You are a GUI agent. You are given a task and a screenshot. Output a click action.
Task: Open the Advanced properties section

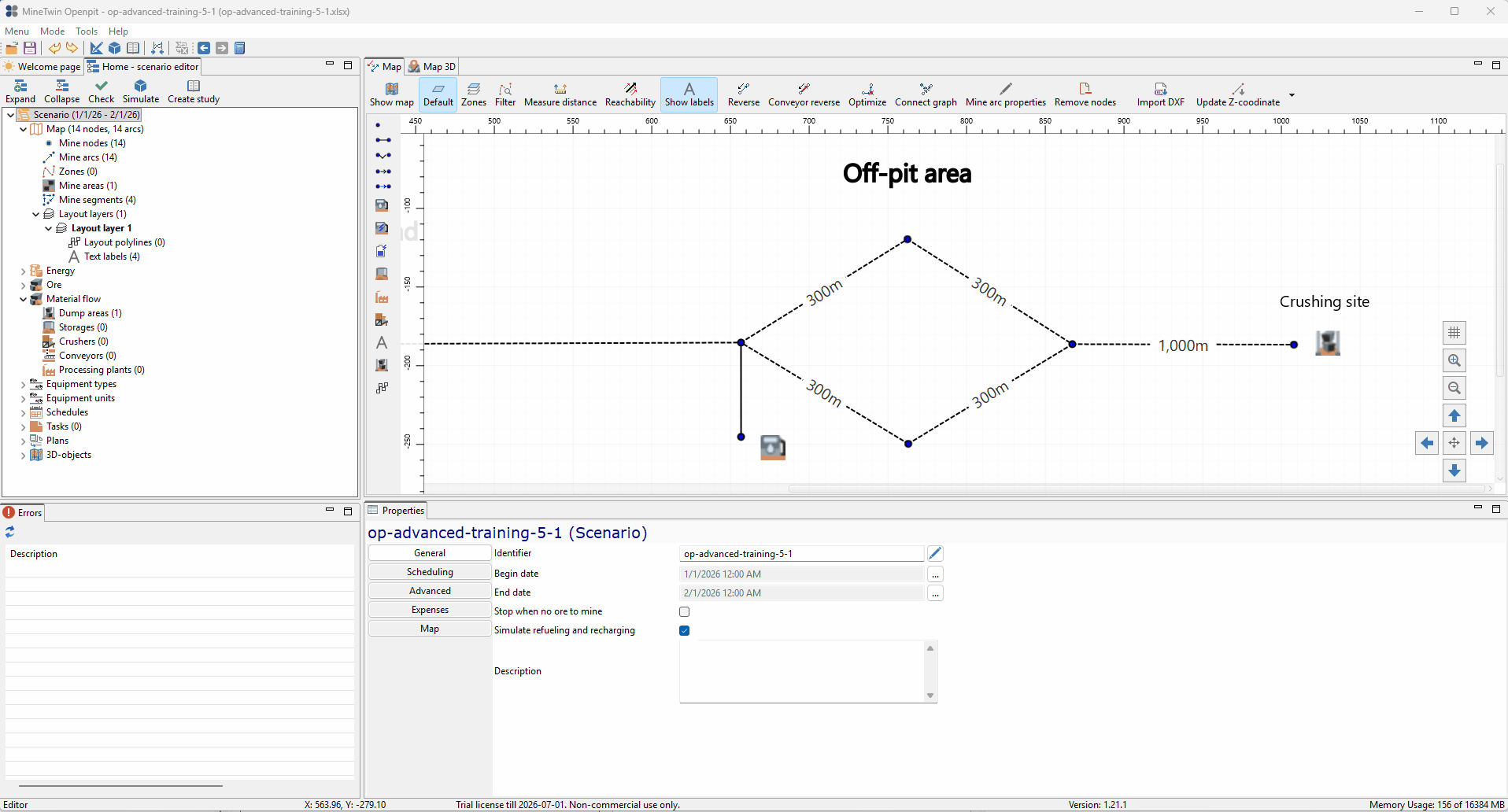tap(430, 591)
